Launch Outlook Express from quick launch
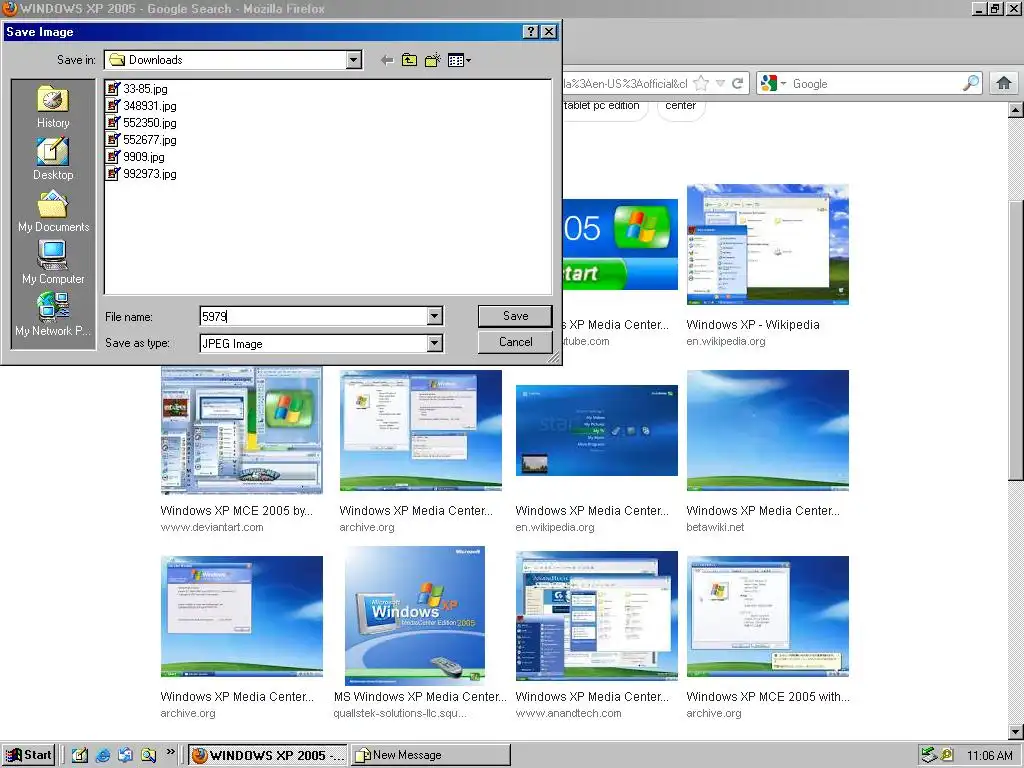This screenshot has height=768, width=1024. coord(125,756)
